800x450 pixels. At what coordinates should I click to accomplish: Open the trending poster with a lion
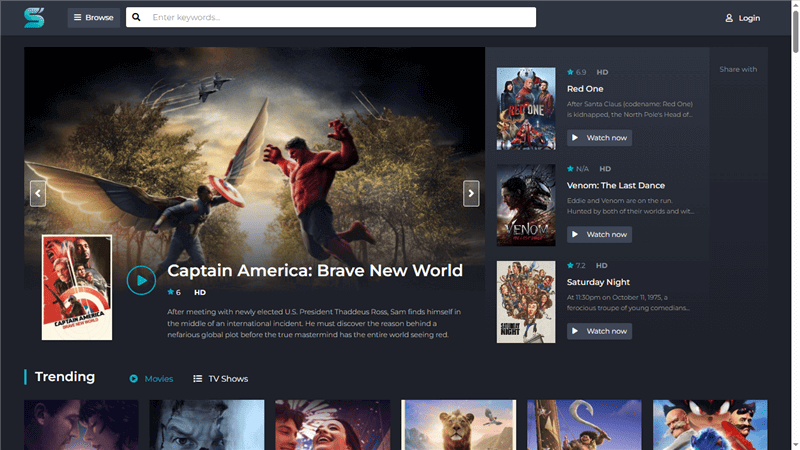click(459, 424)
